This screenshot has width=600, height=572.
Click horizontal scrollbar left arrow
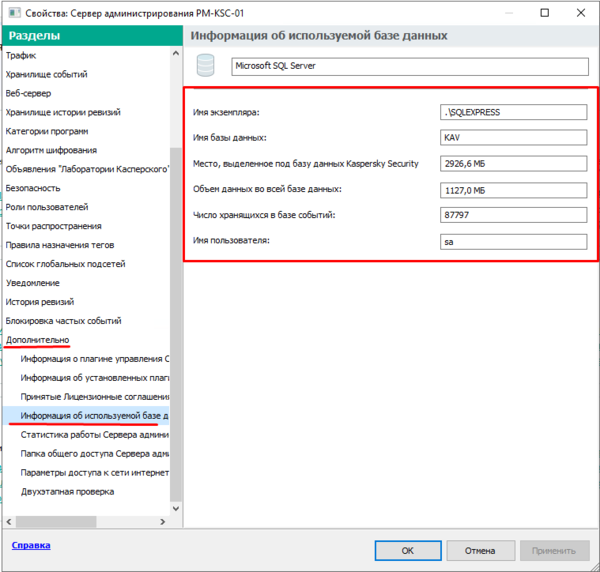(9, 521)
